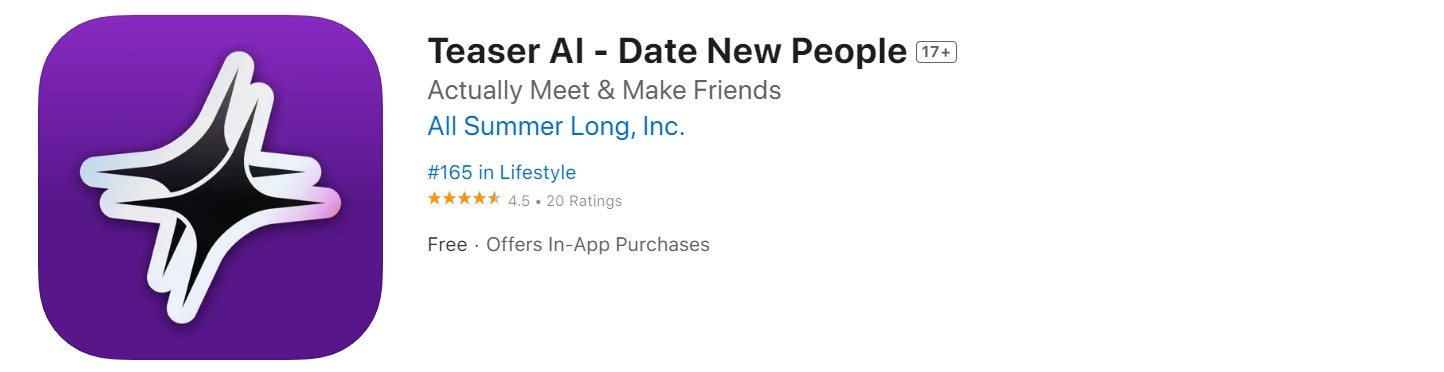Image resolution: width=1444 pixels, height=372 pixels.
Task: Click the 17+ age rating badge
Action: [937, 52]
